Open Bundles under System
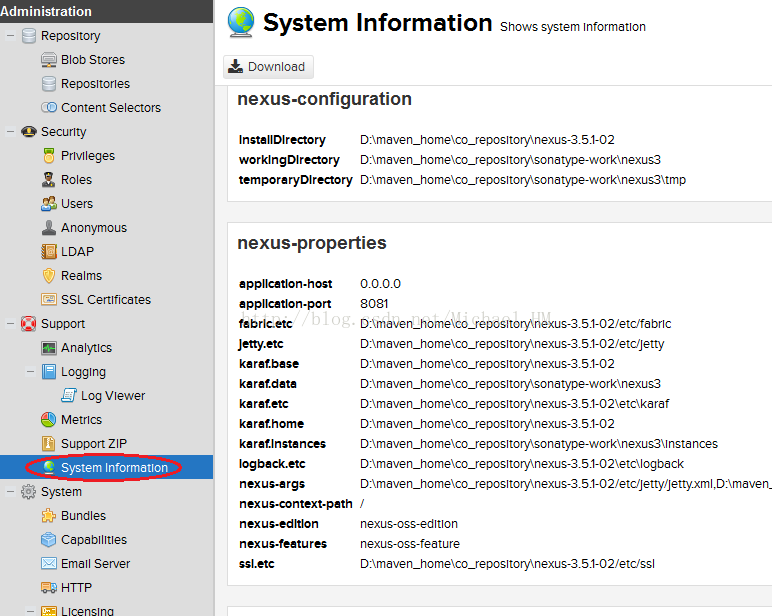The image size is (772, 616). coord(83,516)
